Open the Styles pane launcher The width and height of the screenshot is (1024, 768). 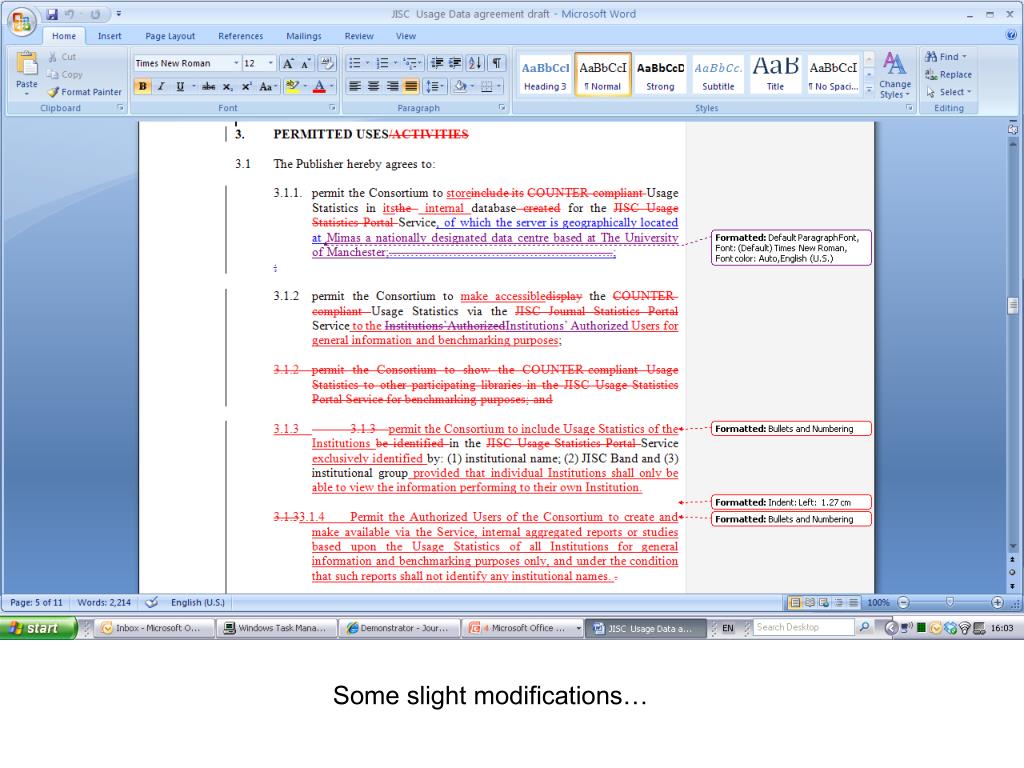point(908,108)
